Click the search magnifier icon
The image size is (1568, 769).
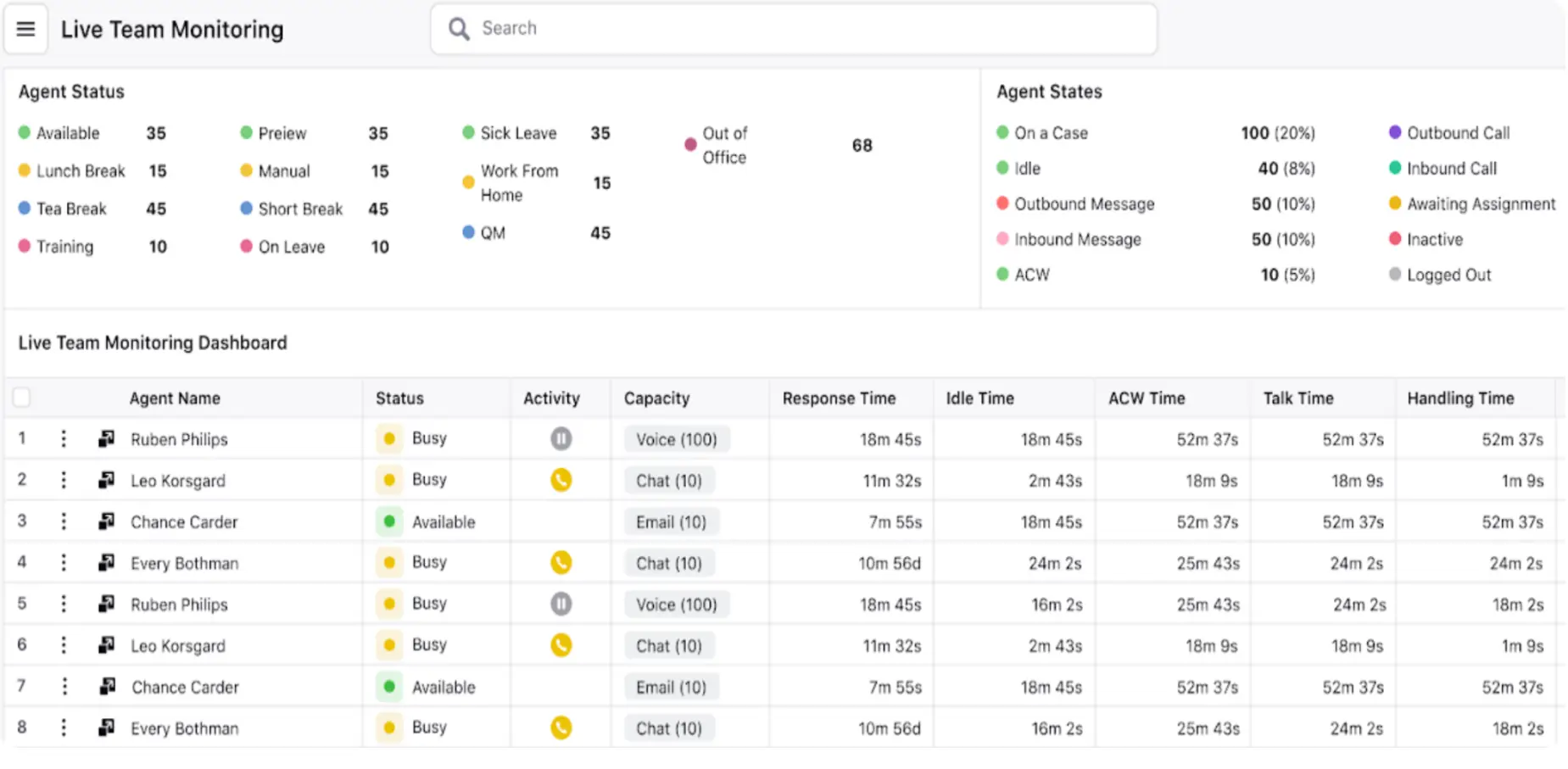tap(458, 28)
